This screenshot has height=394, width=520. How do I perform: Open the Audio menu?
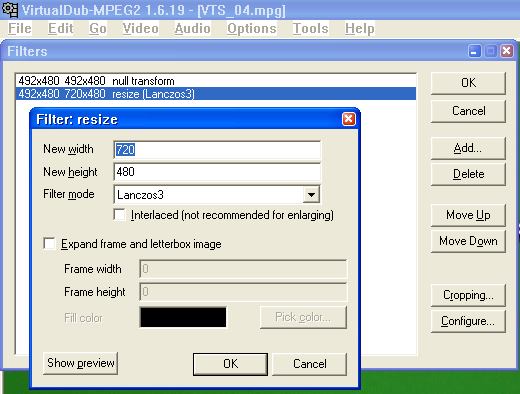click(192, 28)
